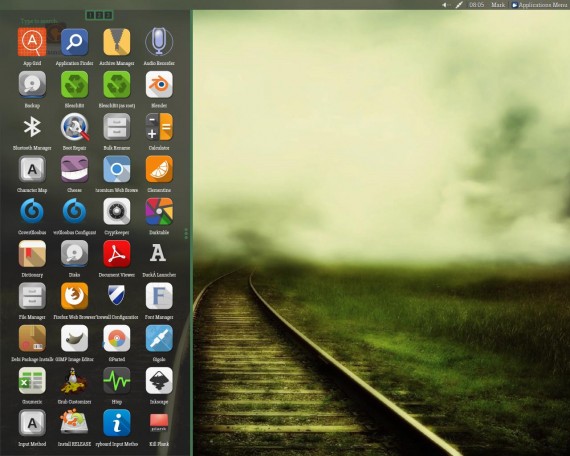Open Audio Recorder app
This screenshot has height=456, width=570.
[159, 42]
